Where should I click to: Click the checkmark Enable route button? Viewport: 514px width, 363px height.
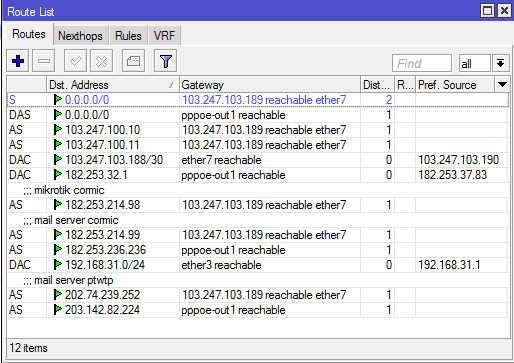pyautogui.click(x=75, y=61)
